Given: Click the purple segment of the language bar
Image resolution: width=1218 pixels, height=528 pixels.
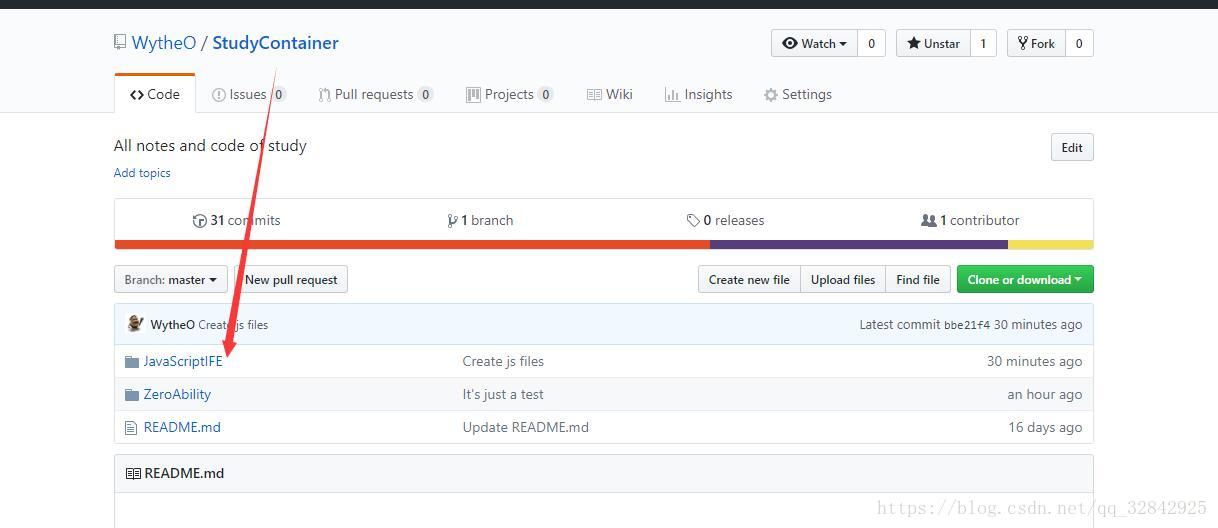Looking at the screenshot, I should click(859, 245).
